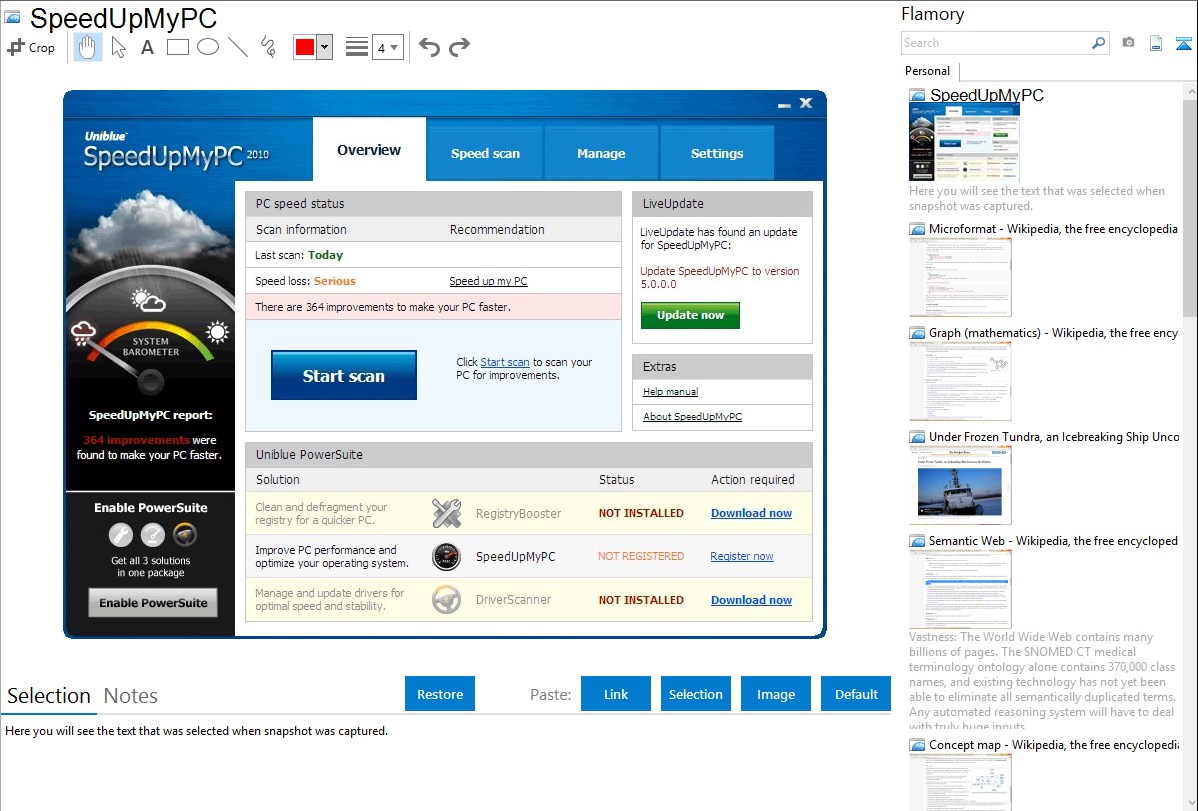The height and width of the screenshot is (811, 1198).
Task: Click the Enable PowerSuite button
Action: point(153,602)
